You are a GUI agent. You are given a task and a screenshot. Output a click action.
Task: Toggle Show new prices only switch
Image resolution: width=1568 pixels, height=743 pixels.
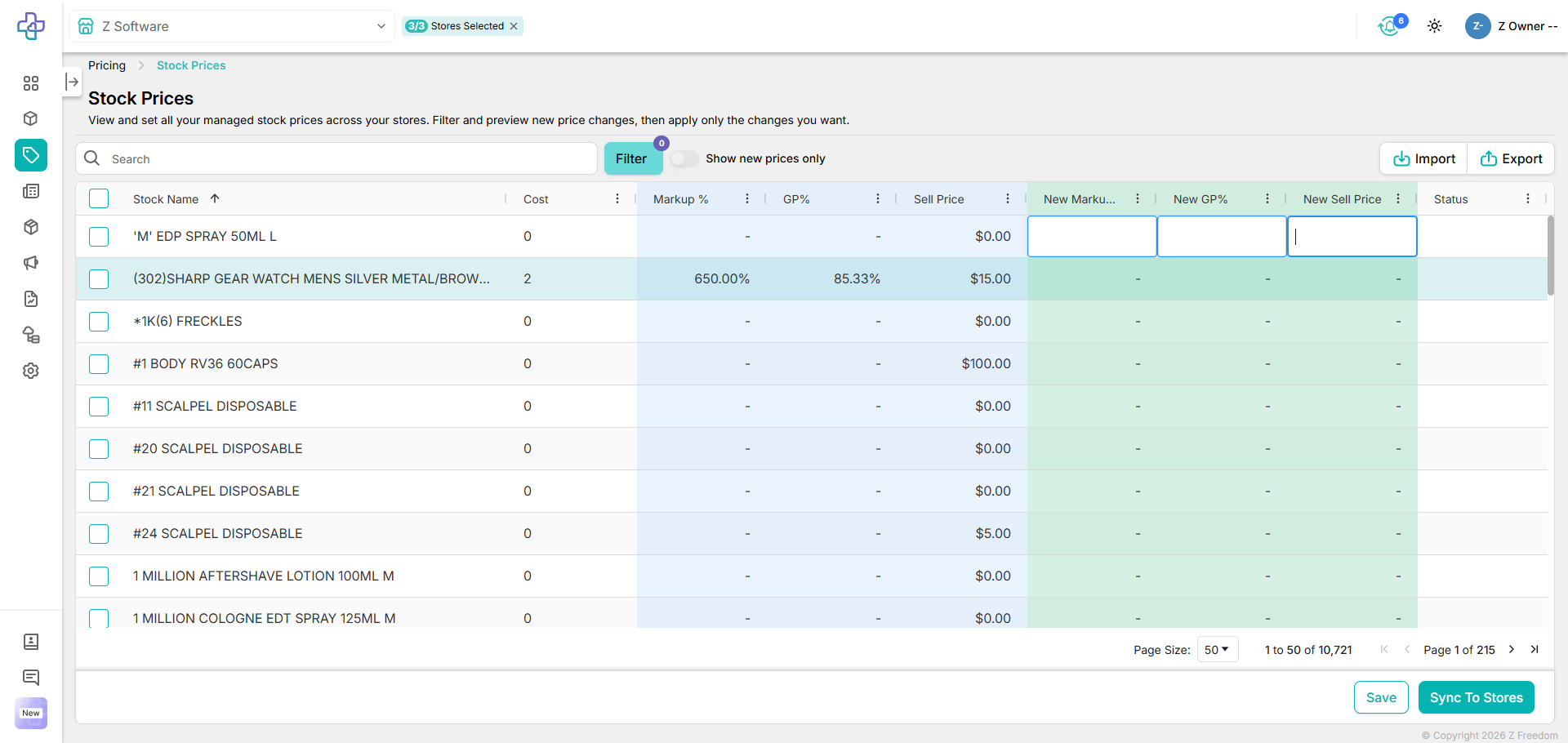(684, 158)
